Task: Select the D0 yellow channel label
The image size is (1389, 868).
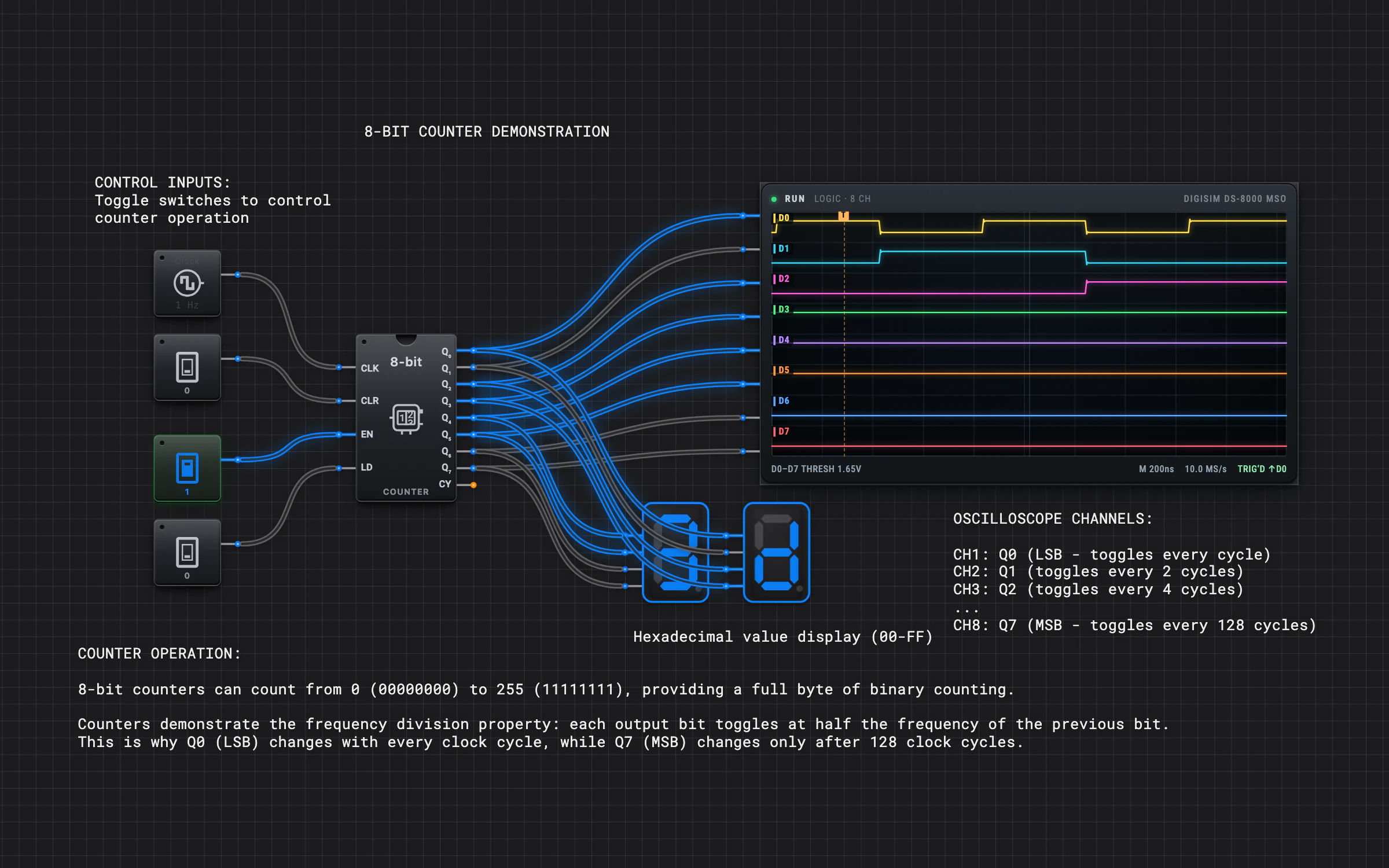Action: [x=781, y=218]
